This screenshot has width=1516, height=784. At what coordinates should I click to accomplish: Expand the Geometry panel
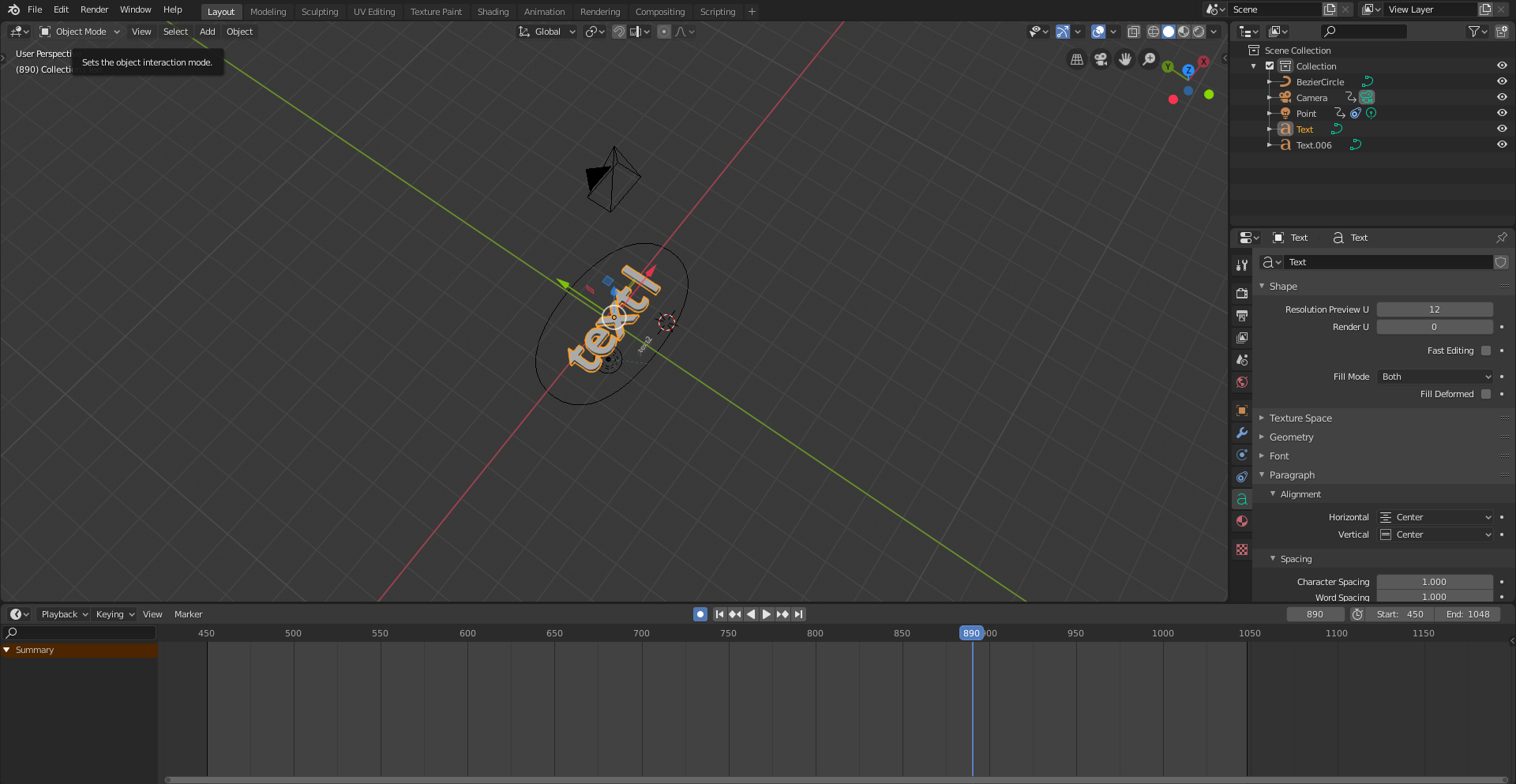[1292, 437]
